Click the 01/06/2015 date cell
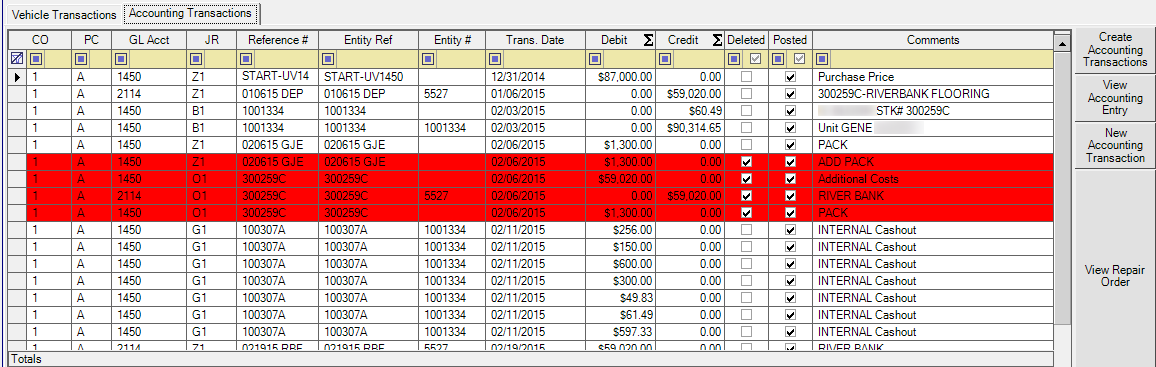Viewport: 1156px width, 367px height. (x=535, y=94)
